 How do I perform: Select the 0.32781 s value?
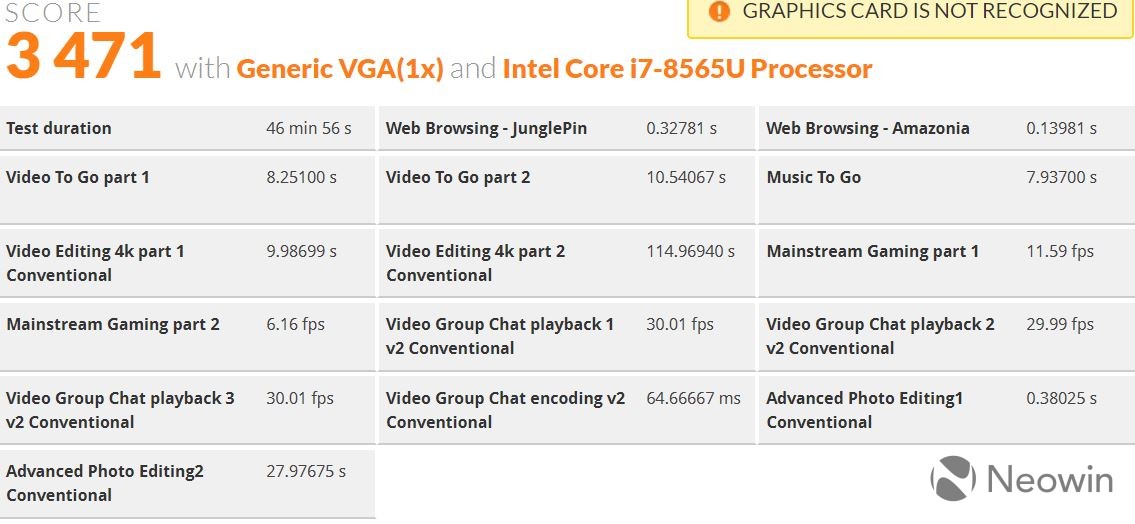(682, 129)
